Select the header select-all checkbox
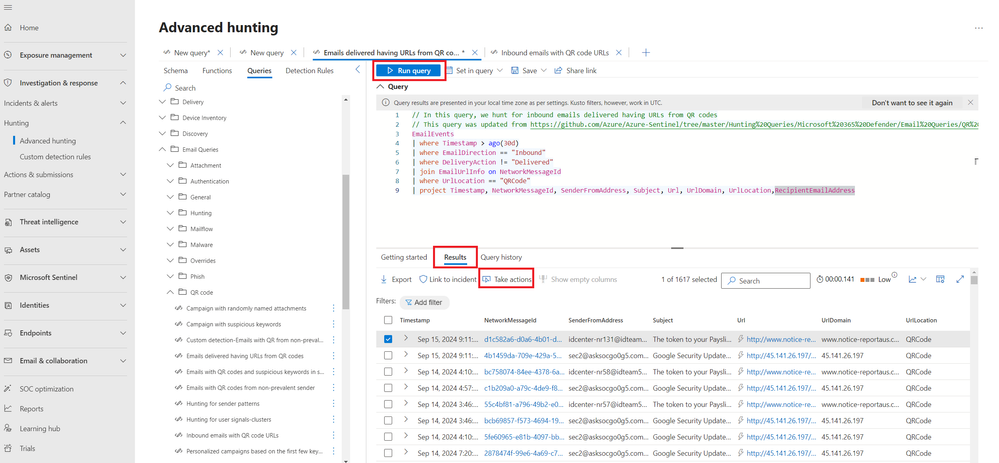 [388, 321]
